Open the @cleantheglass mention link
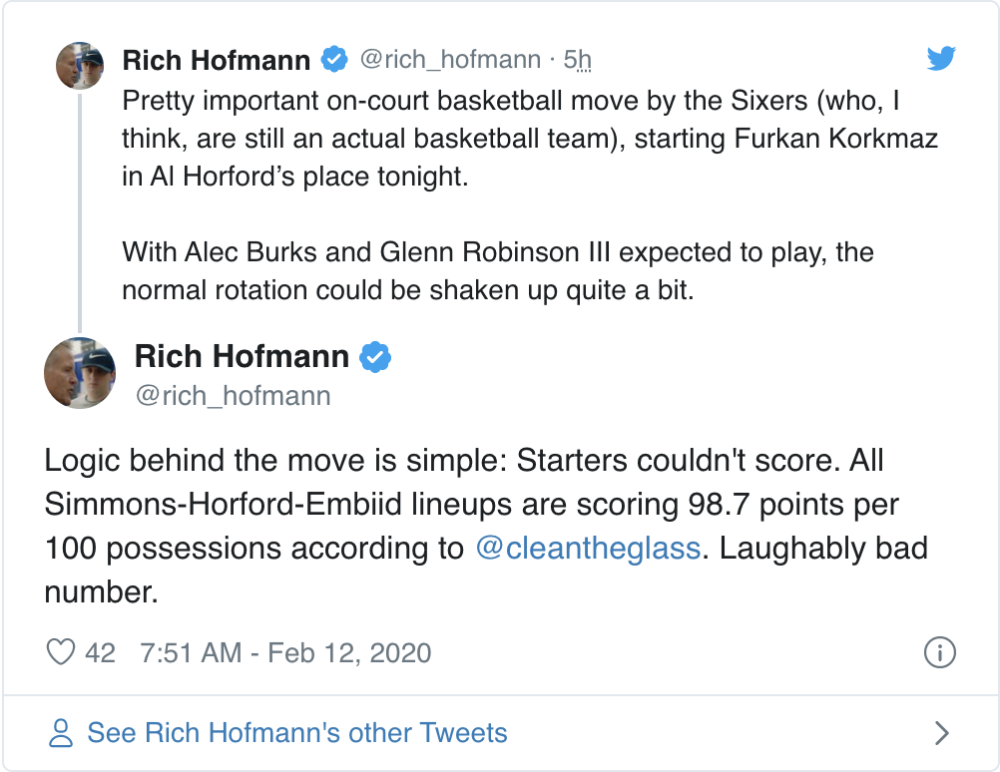1000x772 pixels. 588,548
